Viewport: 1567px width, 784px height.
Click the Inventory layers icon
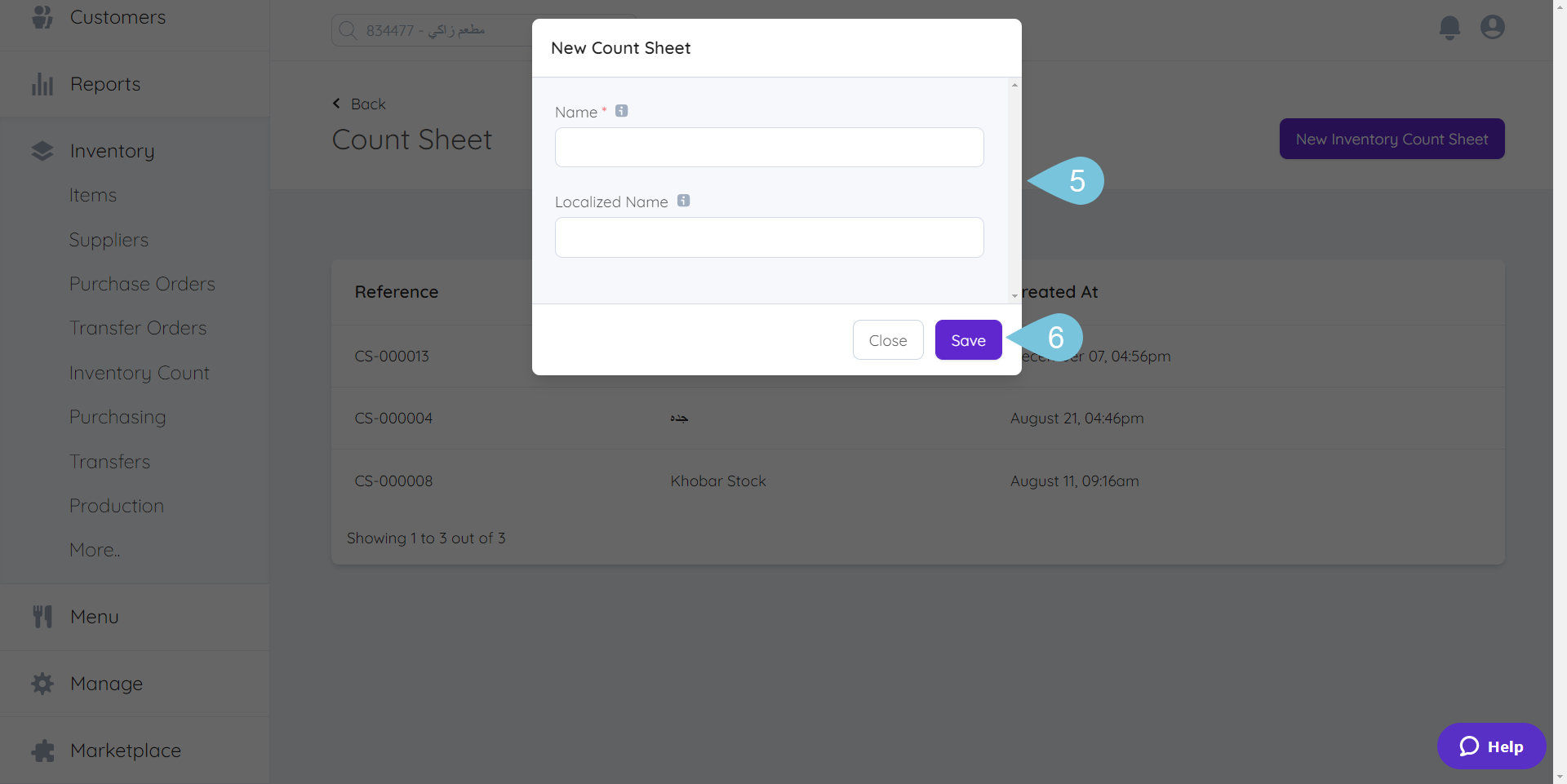click(42, 151)
